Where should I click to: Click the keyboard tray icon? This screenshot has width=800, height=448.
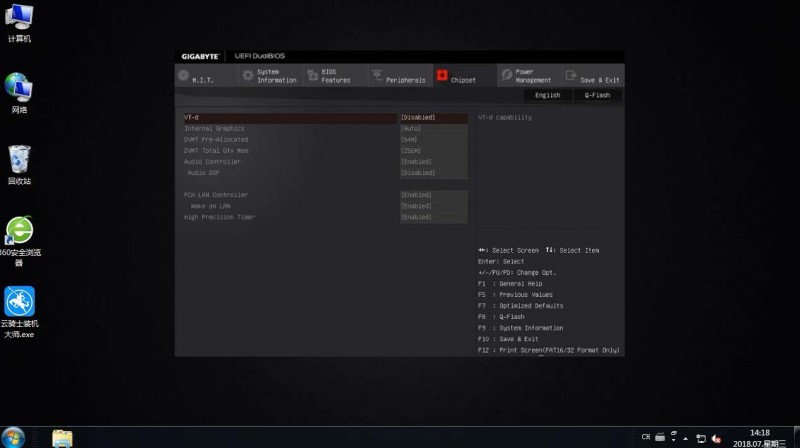pos(660,437)
